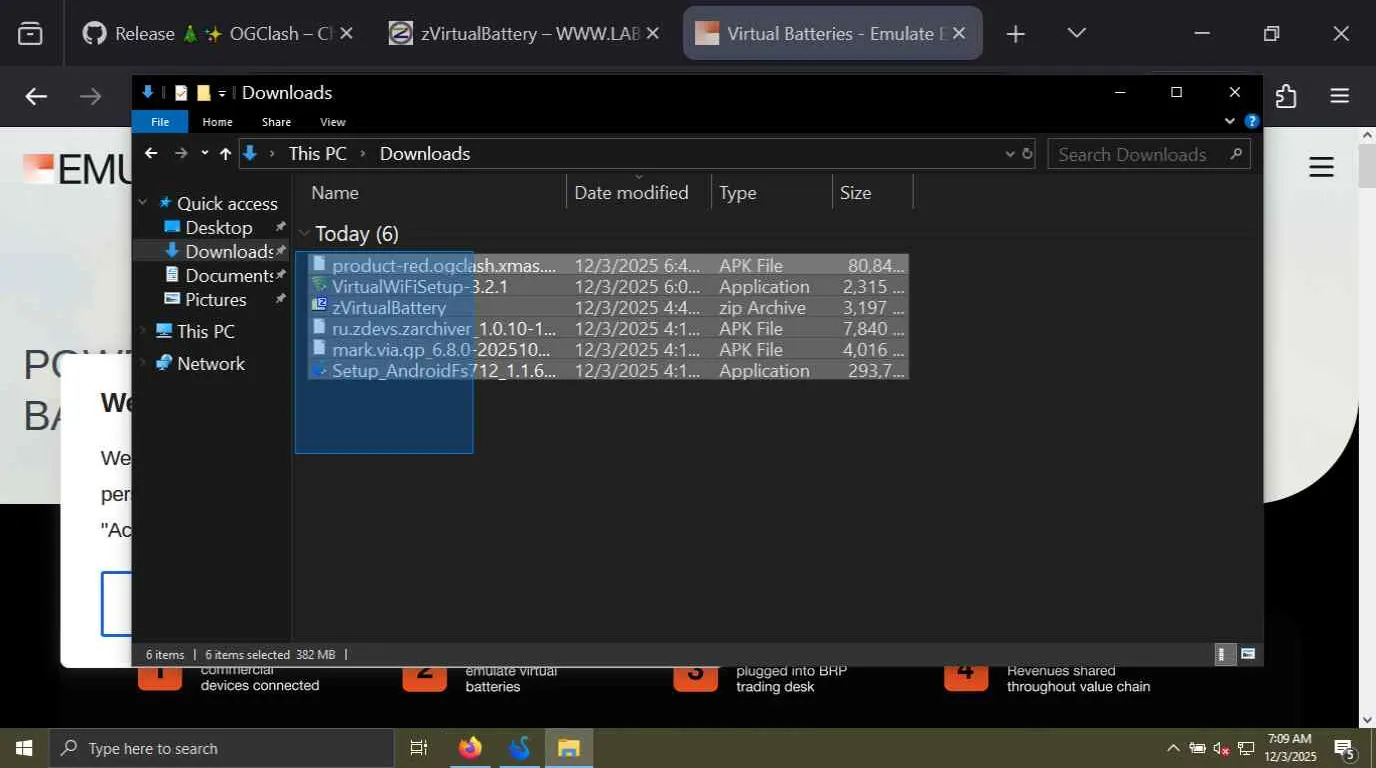Collapse the Today (6) group
Viewport: 1376px width, 768px height.
tap(304, 234)
